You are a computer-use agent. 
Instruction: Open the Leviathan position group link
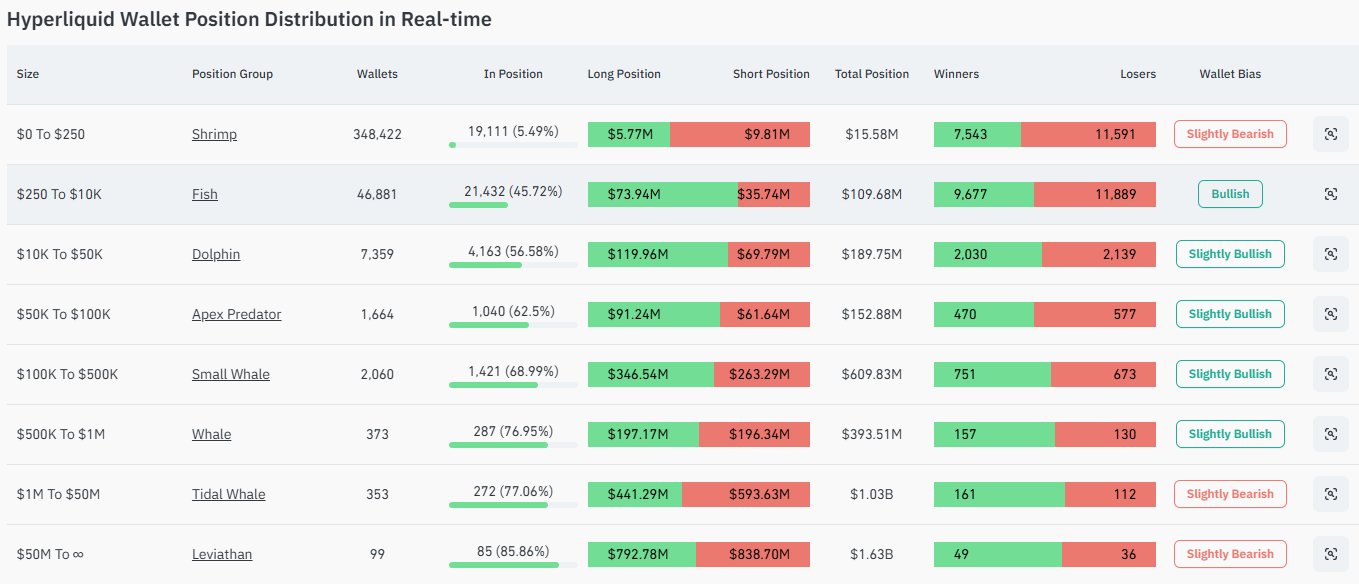click(x=221, y=554)
